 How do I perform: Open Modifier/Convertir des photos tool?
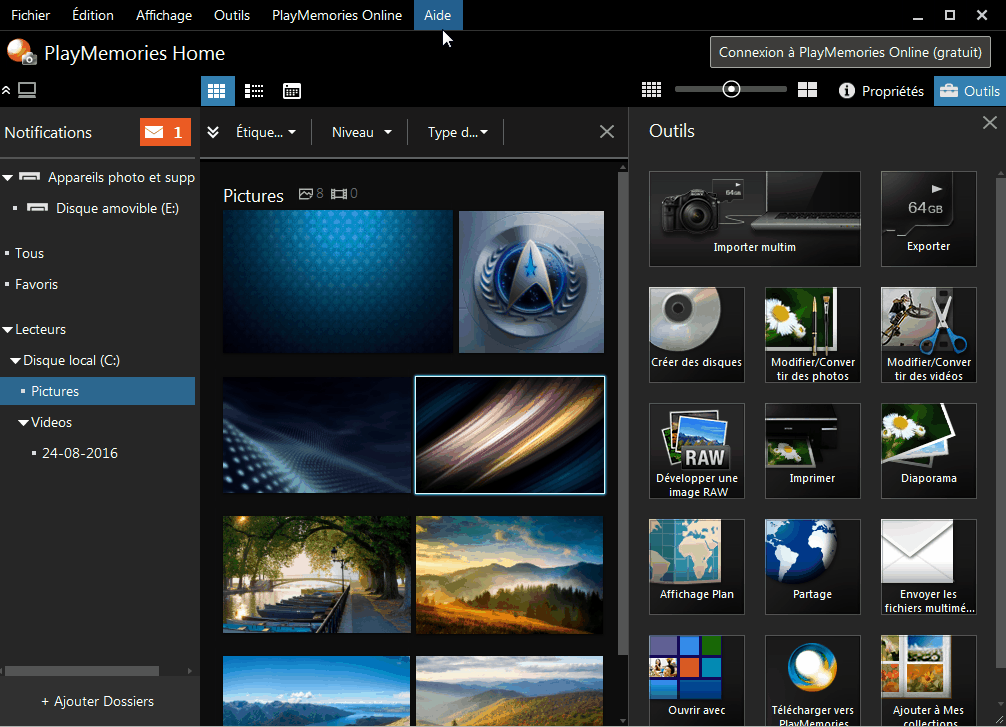[x=812, y=335]
